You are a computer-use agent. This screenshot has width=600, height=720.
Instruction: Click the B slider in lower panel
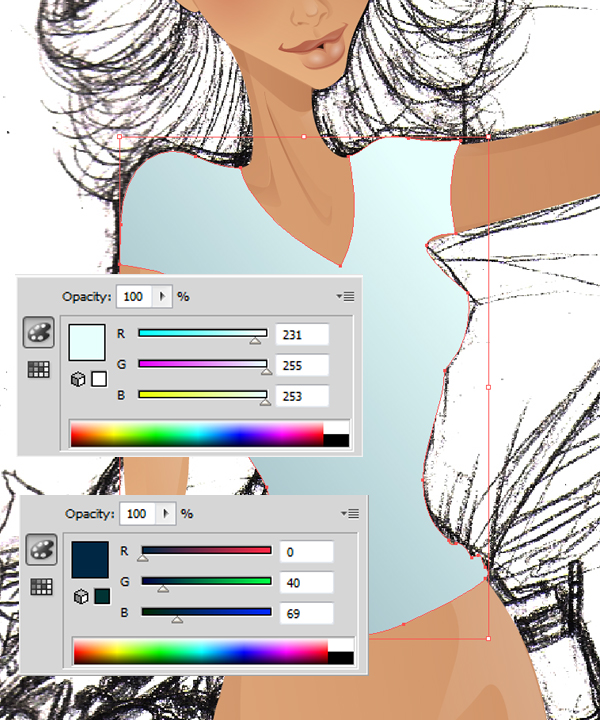click(207, 612)
